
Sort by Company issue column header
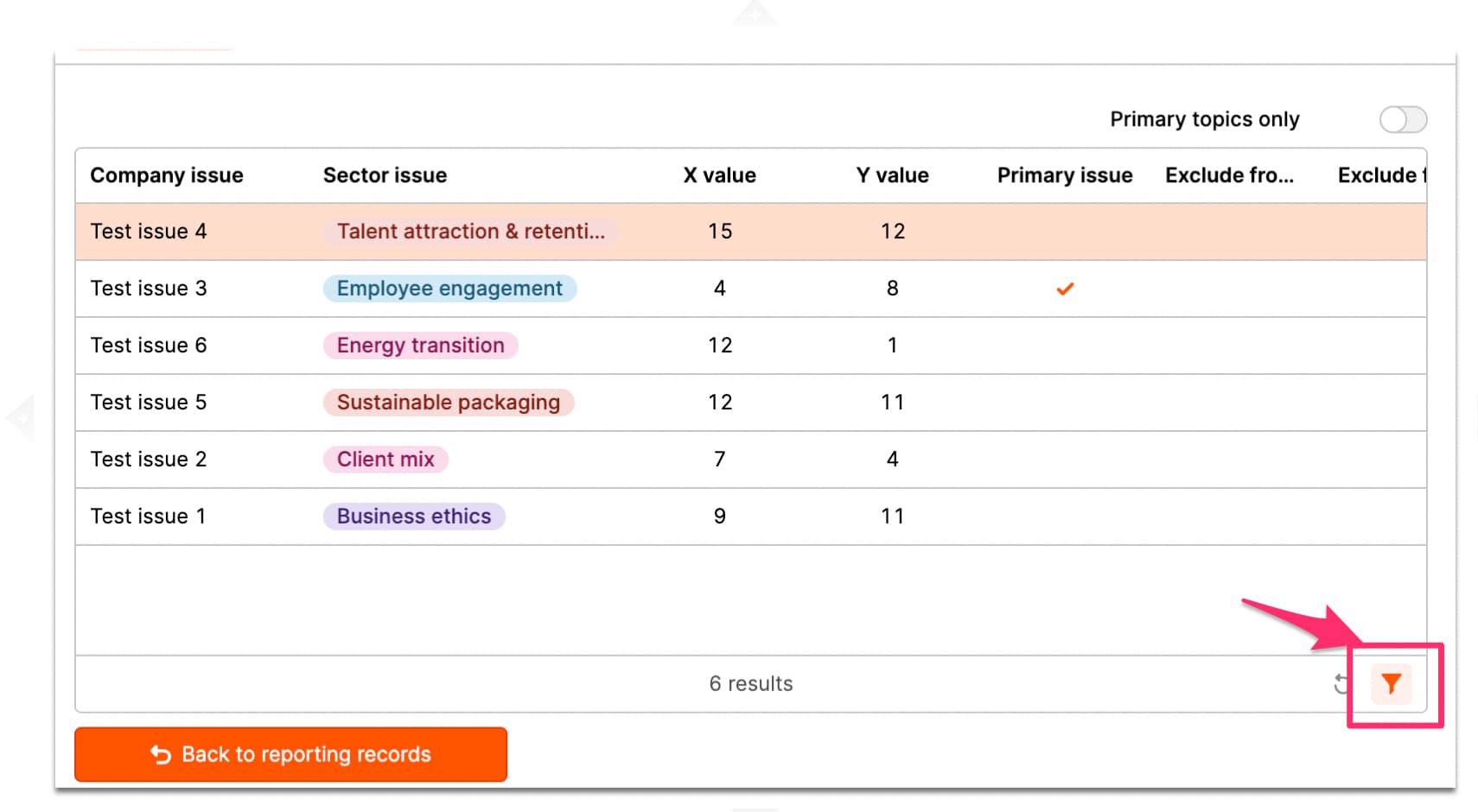point(167,175)
